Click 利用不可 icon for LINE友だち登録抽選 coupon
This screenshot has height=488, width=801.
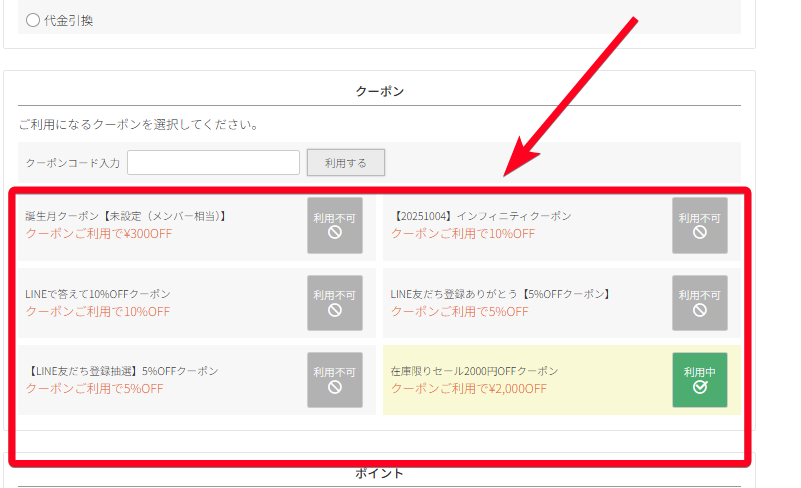pyautogui.click(x=334, y=380)
